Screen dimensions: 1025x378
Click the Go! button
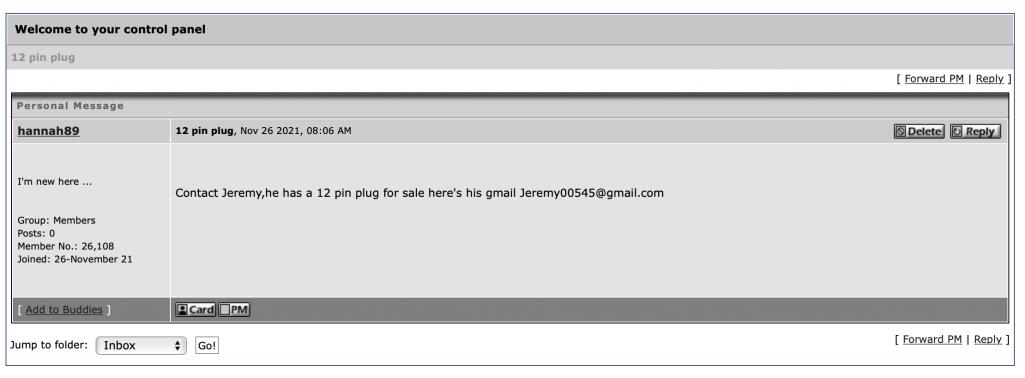click(207, 346)
